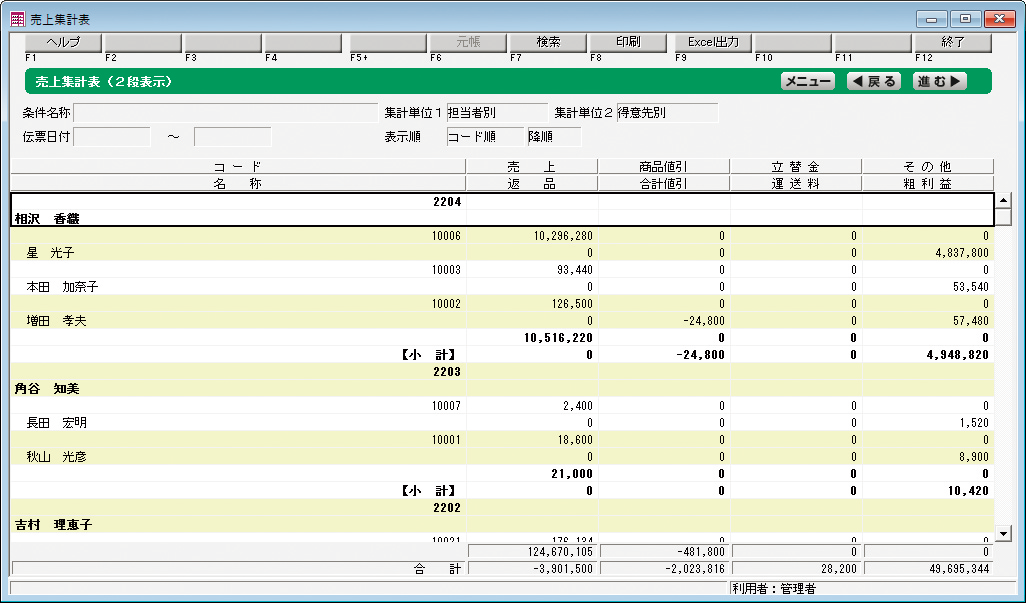This screenshot has height=603, width=1026.
Task: Open the 表示順 コード順 field
Action: coord(486,137)
